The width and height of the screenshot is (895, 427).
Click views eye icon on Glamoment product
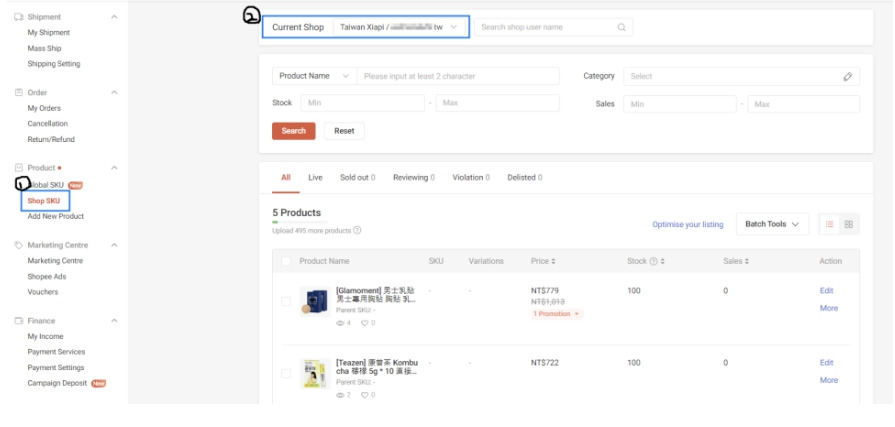(340, 323)
